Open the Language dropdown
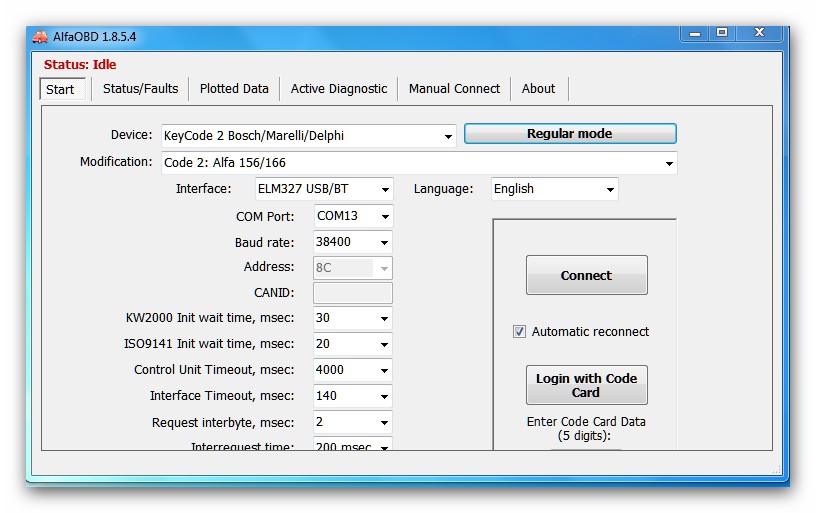Image resolution: width=816 pixels, height=513 pixels. [x=609, y=189]
